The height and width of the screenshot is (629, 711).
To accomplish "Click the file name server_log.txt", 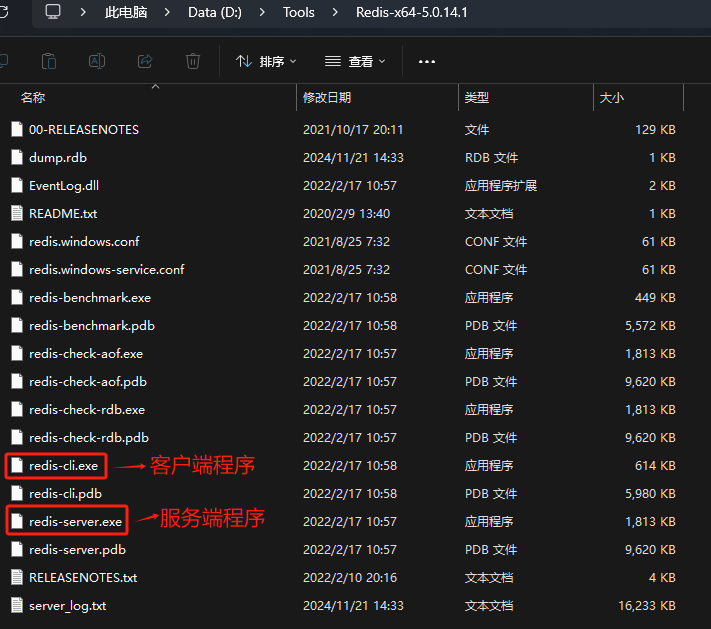I will tap(68, 606).
